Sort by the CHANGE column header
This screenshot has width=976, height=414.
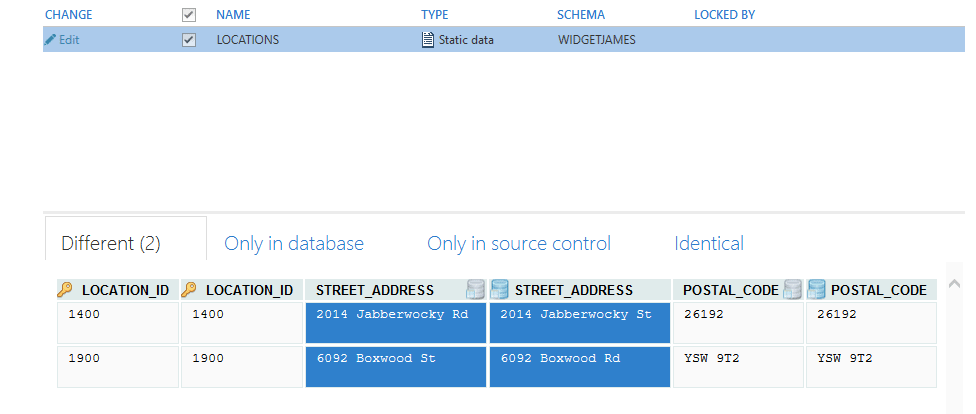point(68,15)
